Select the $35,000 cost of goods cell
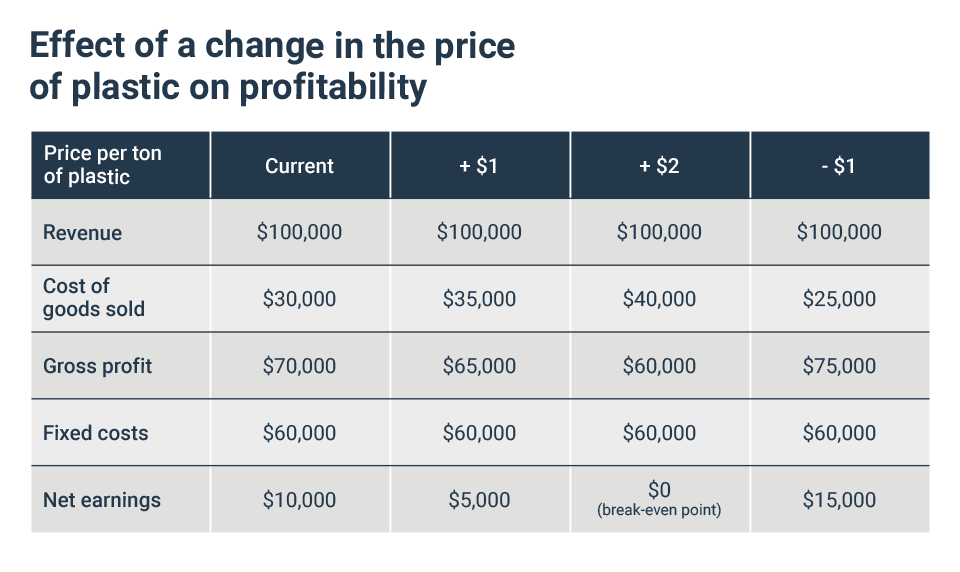This screenshot has height=572, width=960. [x=479, y=299]
